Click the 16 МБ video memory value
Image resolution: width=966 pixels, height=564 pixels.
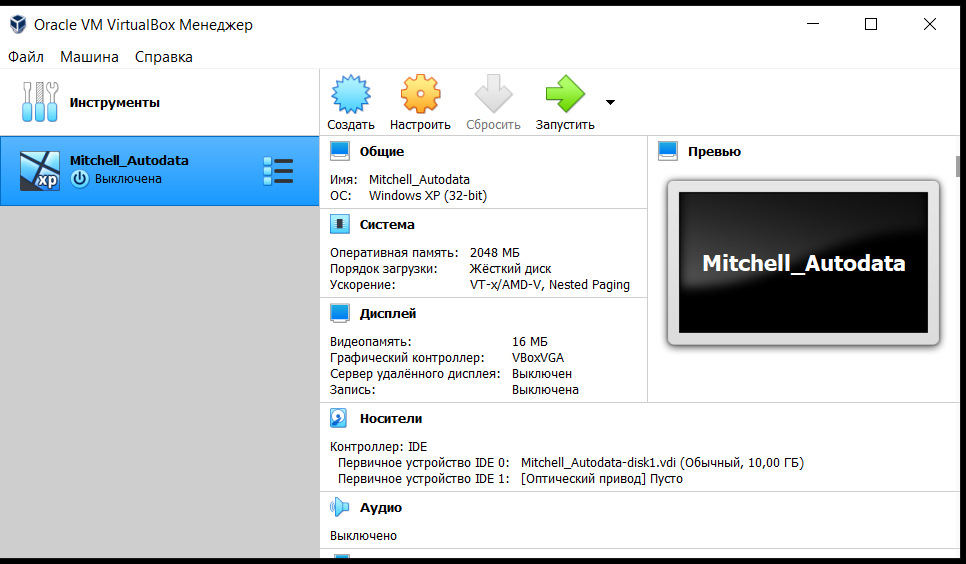pyautogui.click(x=530, y=341)
